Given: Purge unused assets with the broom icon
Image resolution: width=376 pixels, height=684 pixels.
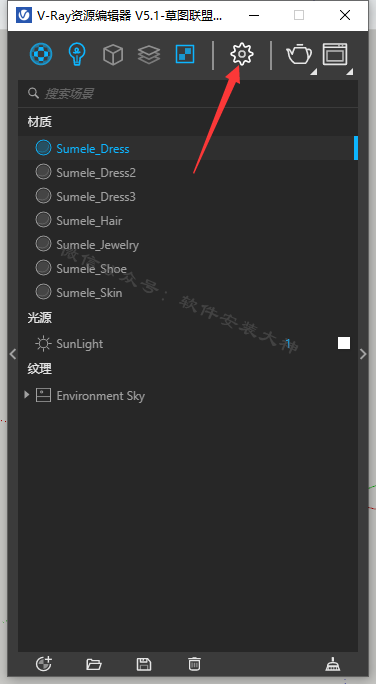Looking at the screenshot, I should point(333,664).
